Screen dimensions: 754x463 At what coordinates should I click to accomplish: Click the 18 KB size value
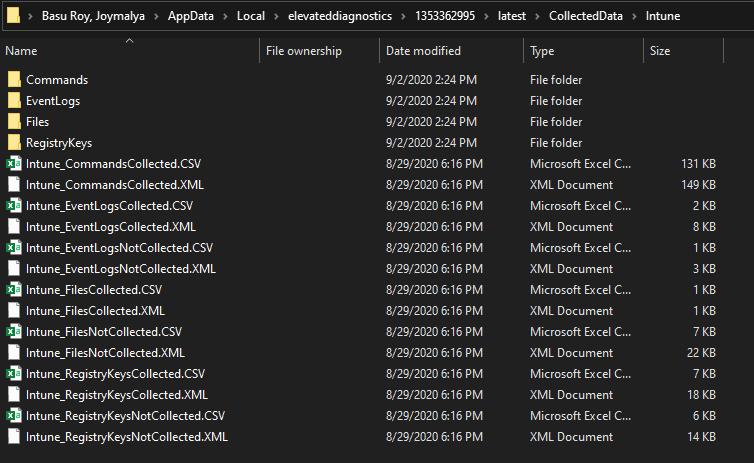[x=701, y=395]
